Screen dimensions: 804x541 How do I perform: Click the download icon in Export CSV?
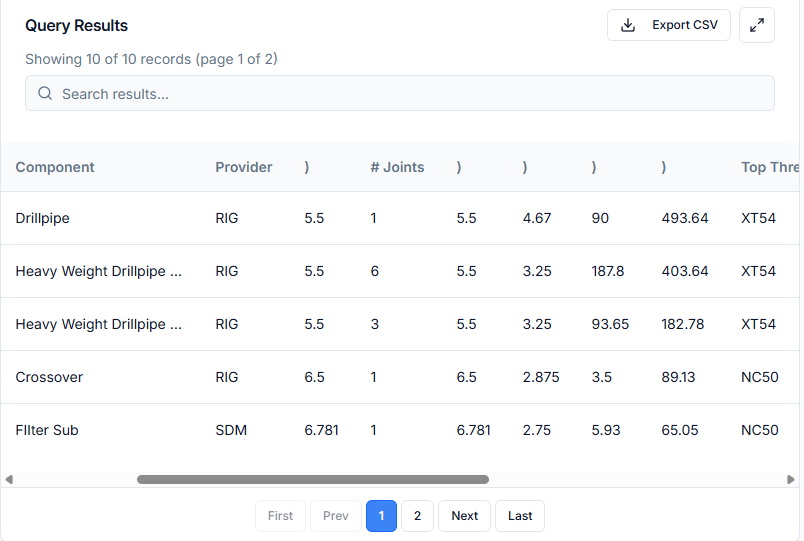coord(628,25)
